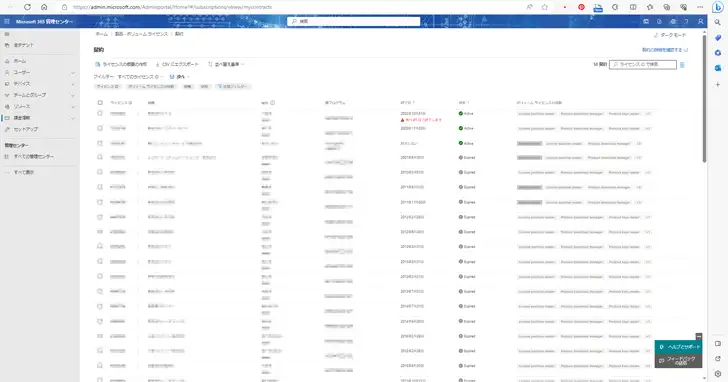Check the second contract row checkbox
The image size is (728, 382).
tap(100, 128)
